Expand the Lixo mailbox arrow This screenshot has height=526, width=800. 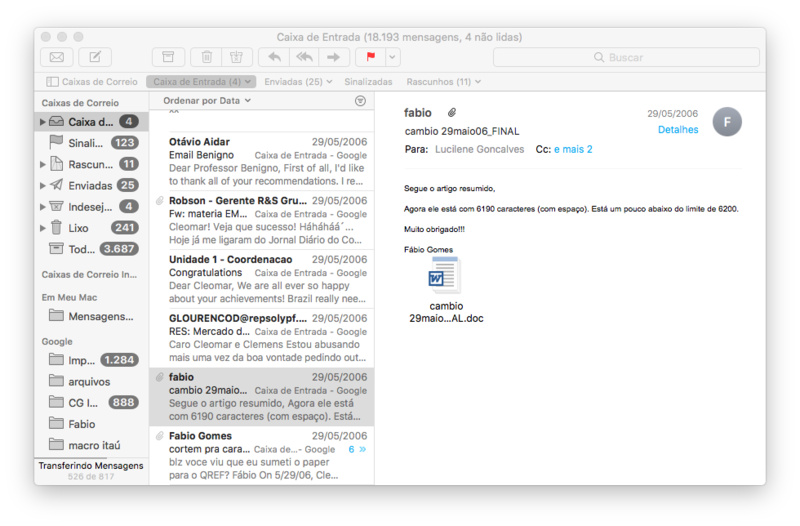[x=43, y=228]
